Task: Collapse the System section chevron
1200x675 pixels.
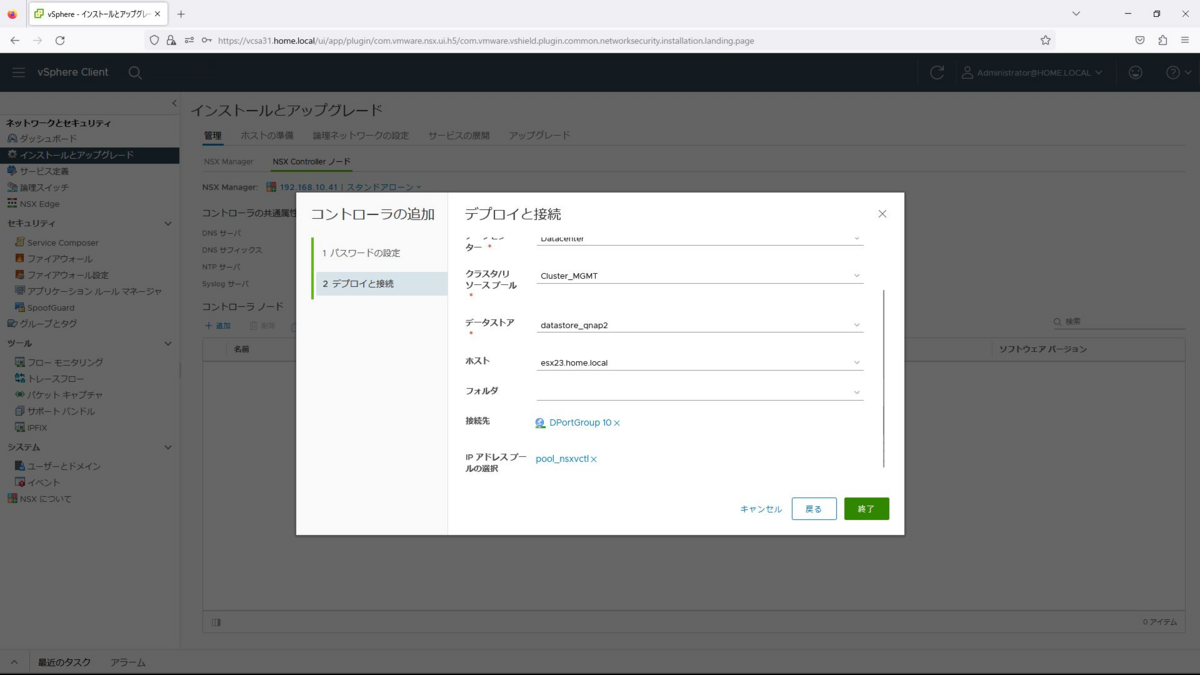Action: (167, 447)
